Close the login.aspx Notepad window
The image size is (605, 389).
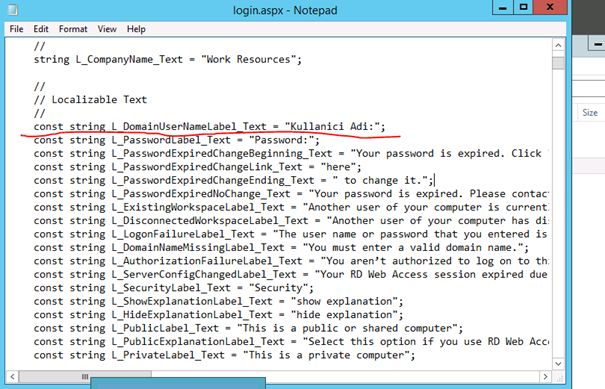point(550,7)
